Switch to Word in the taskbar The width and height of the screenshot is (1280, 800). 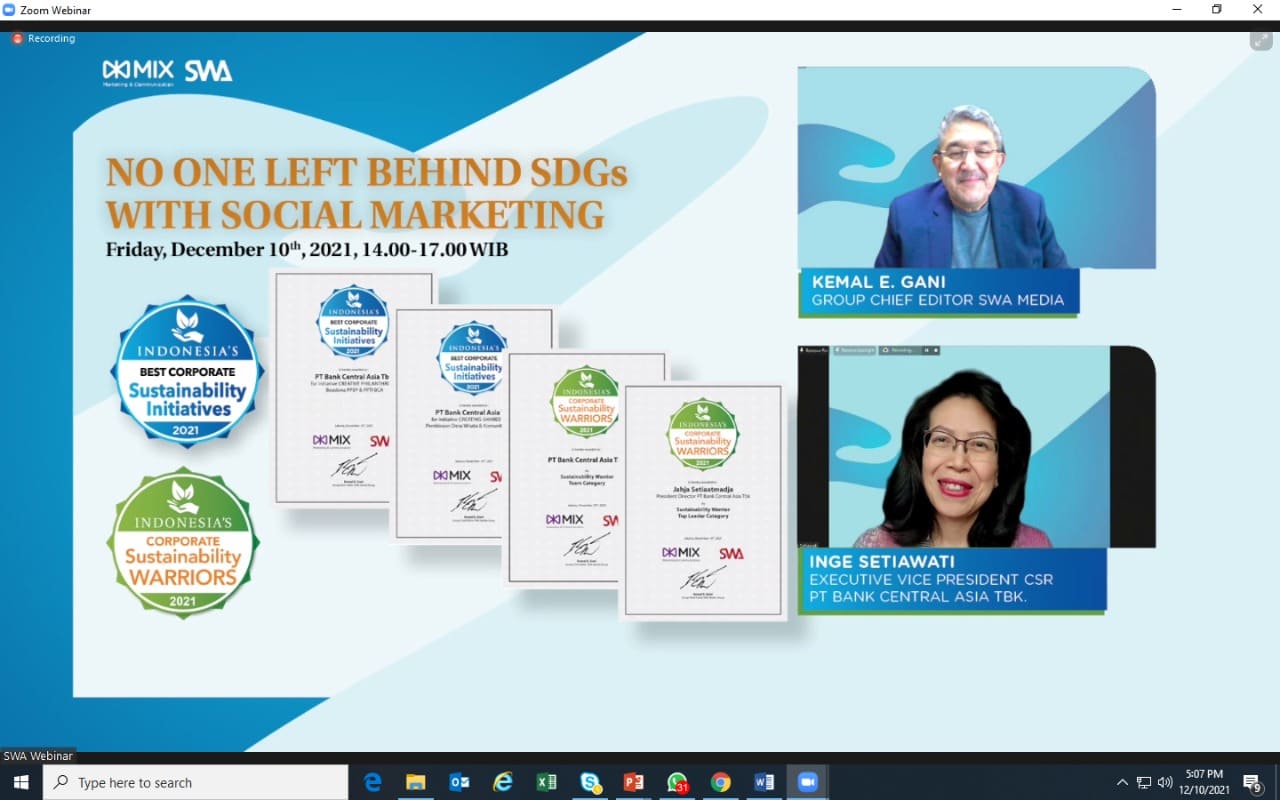764,782
